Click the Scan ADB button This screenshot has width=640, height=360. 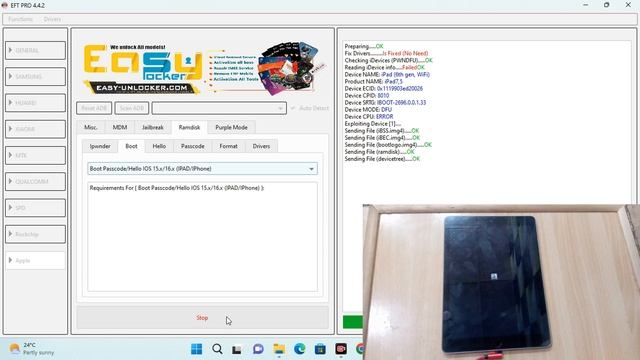tap(132, 108)
